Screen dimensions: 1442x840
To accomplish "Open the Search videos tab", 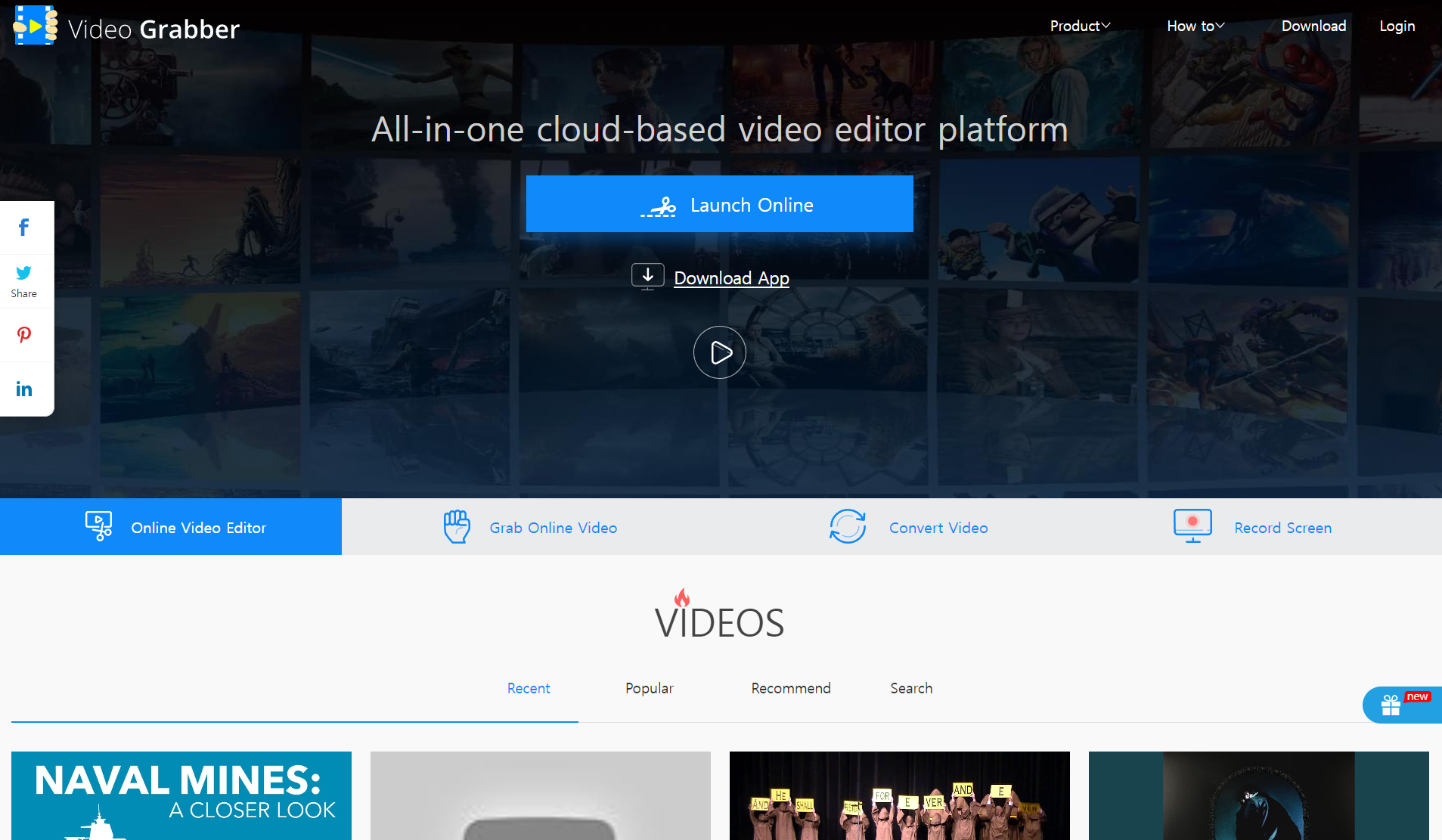I will coord(911,689).
